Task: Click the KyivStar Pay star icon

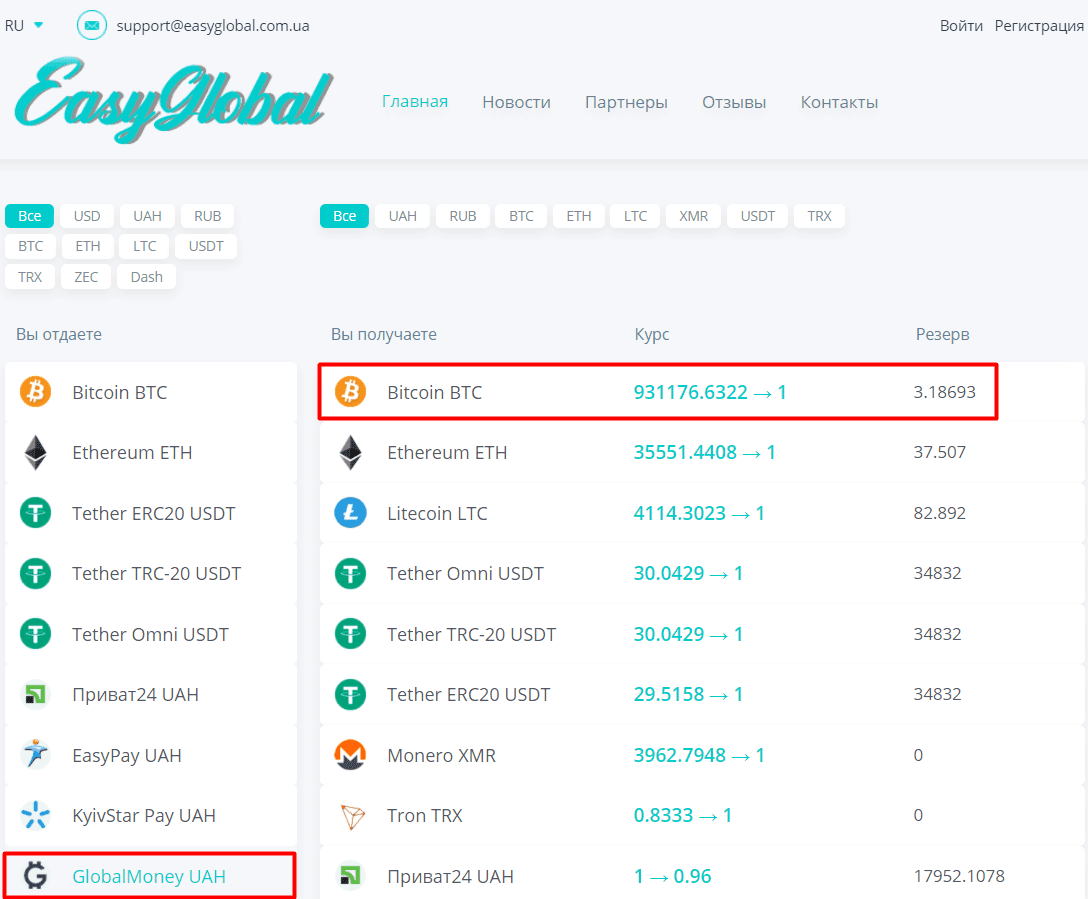Action: [35, 815]
